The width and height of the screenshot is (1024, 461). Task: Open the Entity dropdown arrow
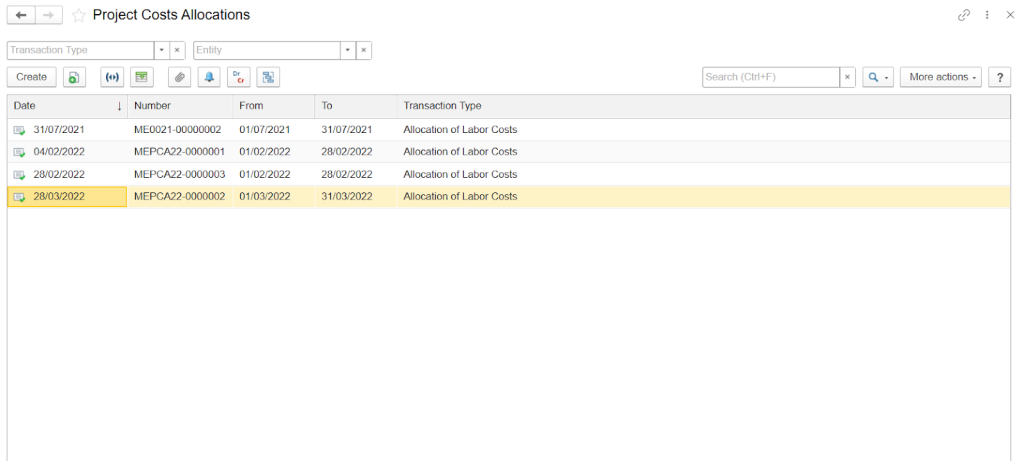click(x=348, y=50)
